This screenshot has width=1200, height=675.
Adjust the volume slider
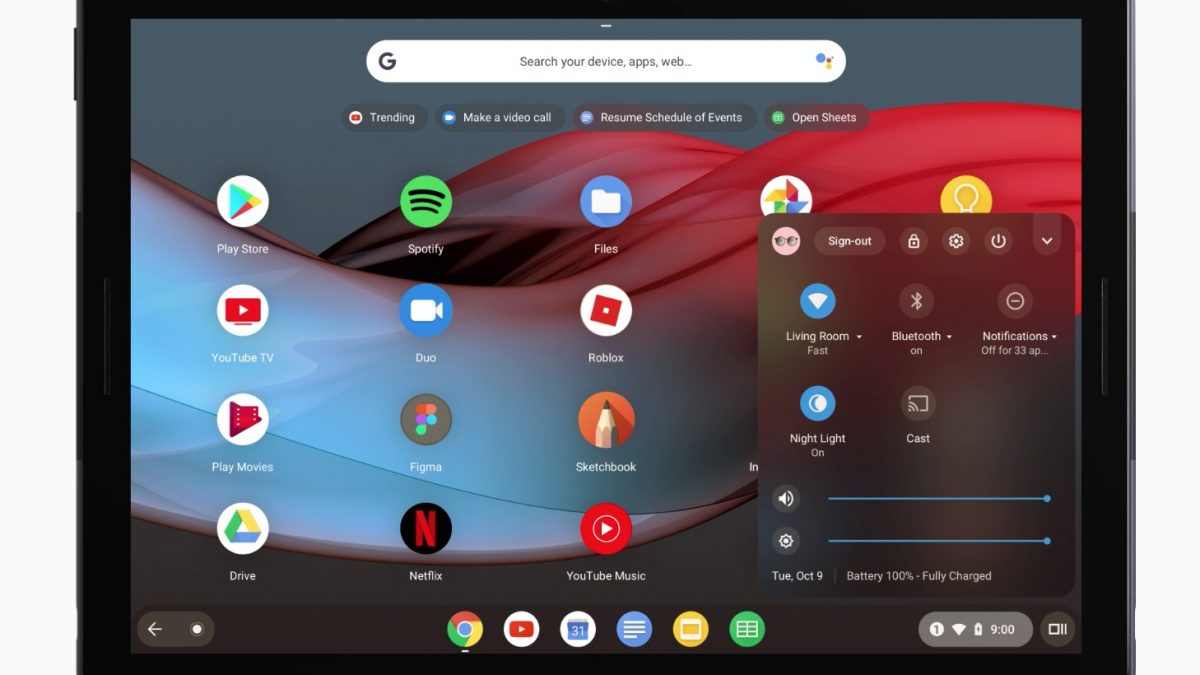(937, 498)
